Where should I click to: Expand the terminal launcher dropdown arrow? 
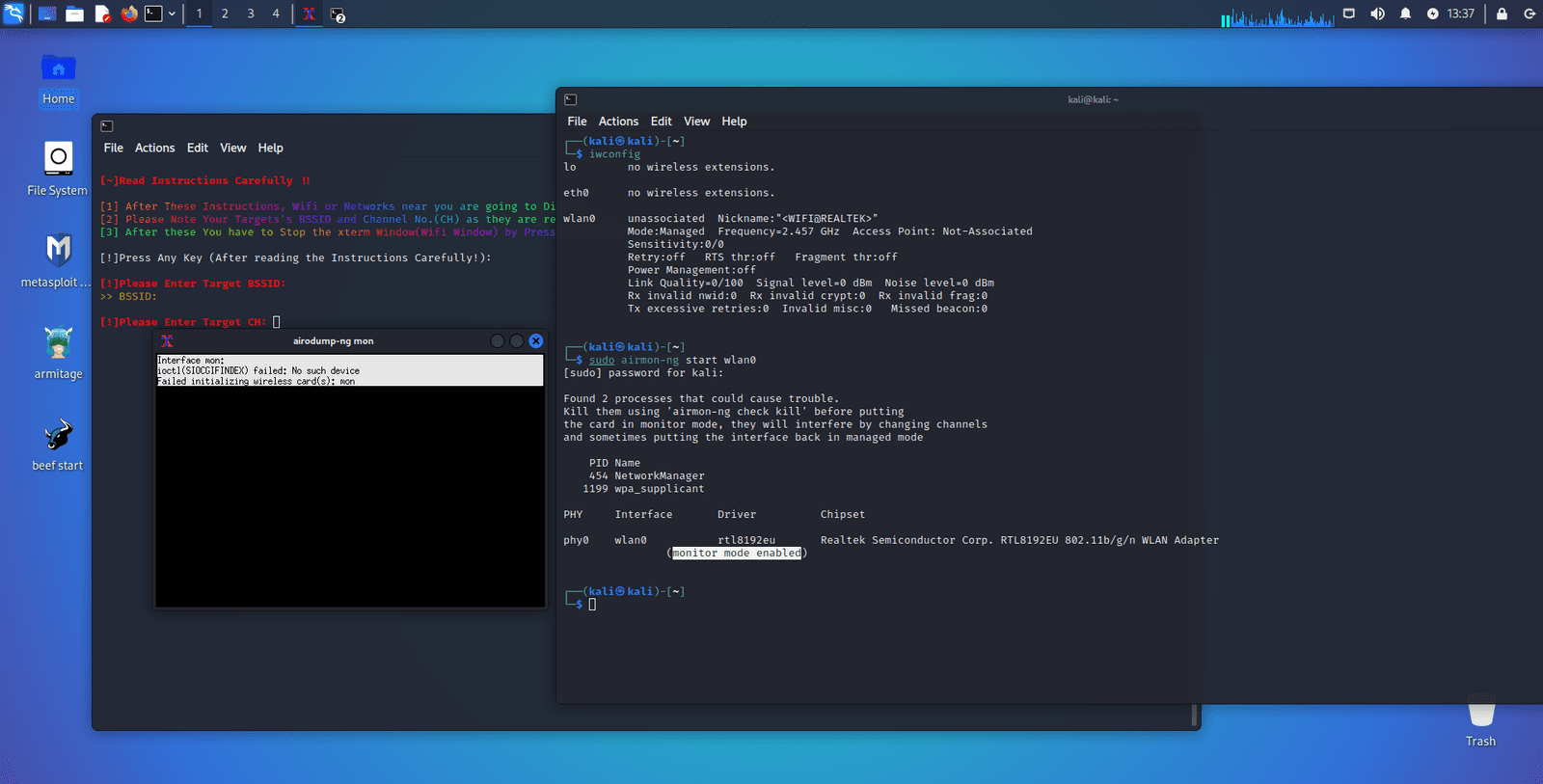(172, 14)
